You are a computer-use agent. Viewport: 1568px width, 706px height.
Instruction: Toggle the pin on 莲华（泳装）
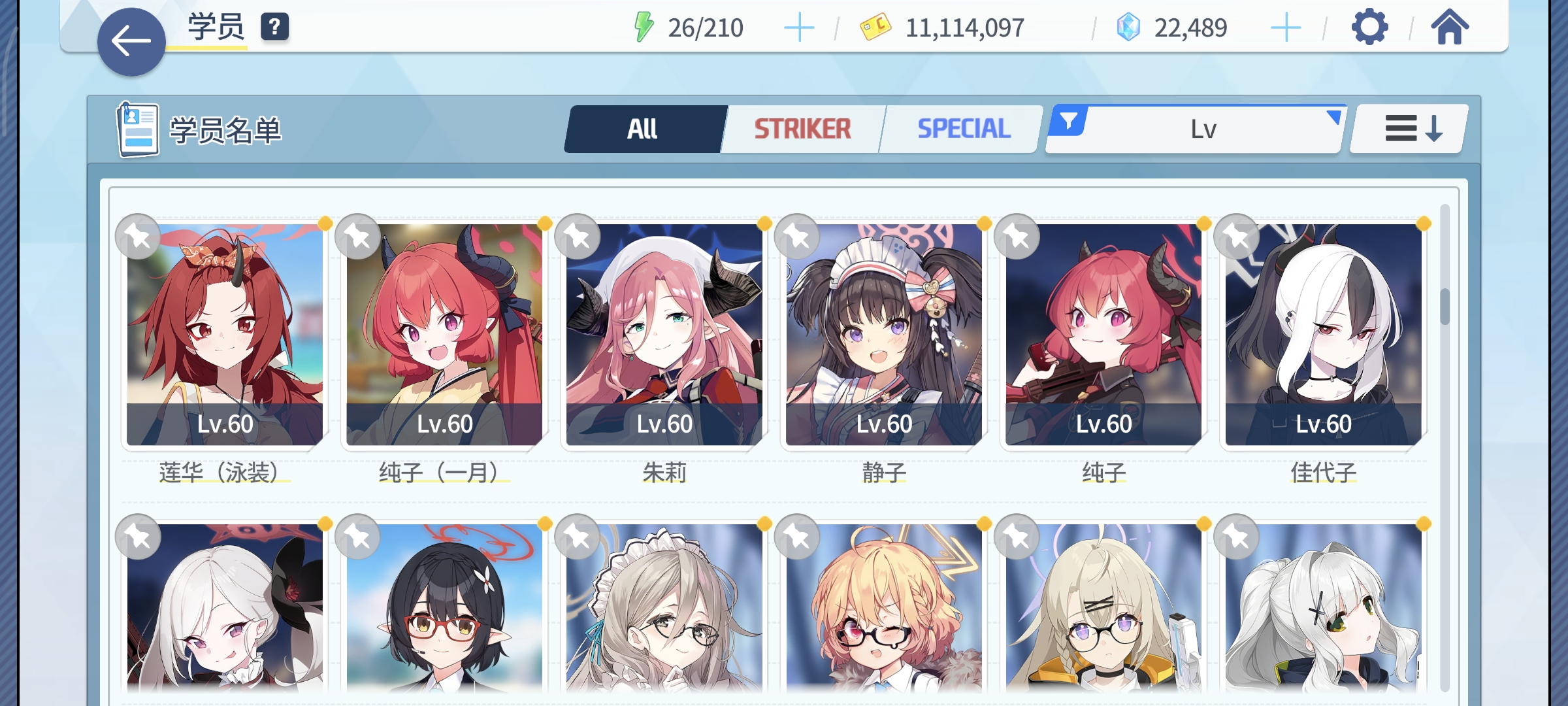point(138,237)
